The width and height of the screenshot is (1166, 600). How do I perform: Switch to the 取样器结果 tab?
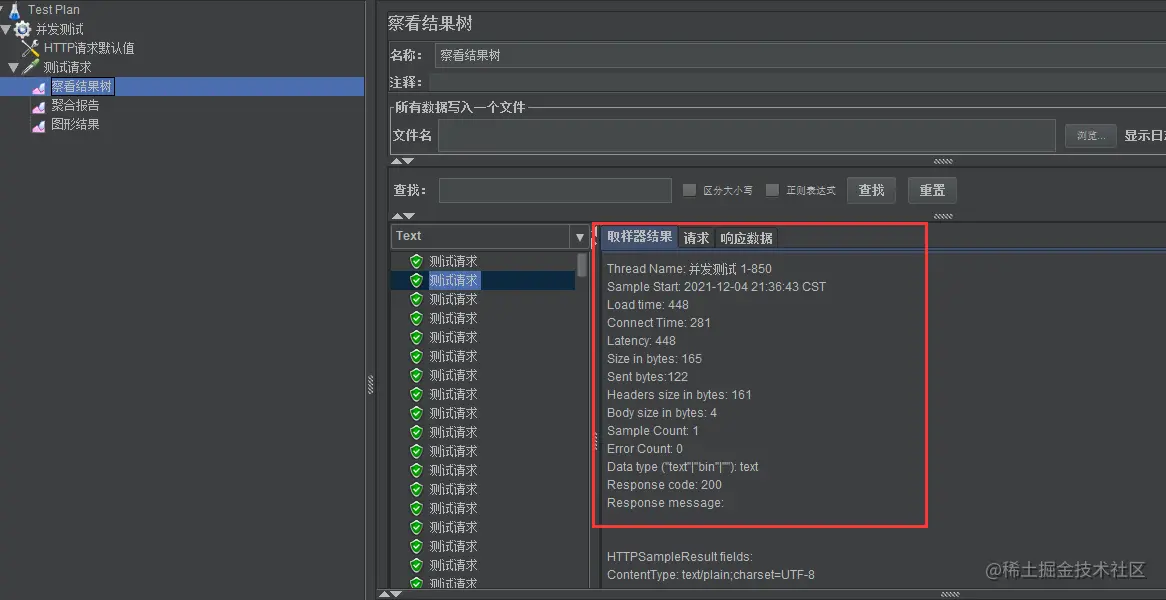tap(640, 237)
